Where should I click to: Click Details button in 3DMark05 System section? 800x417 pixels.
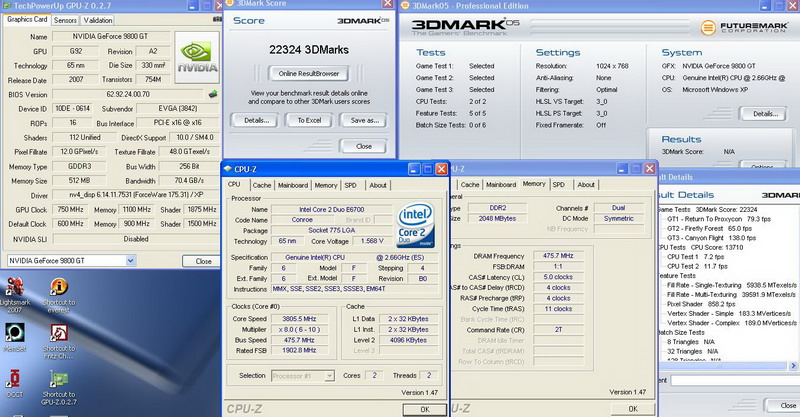tap(765, 114)
